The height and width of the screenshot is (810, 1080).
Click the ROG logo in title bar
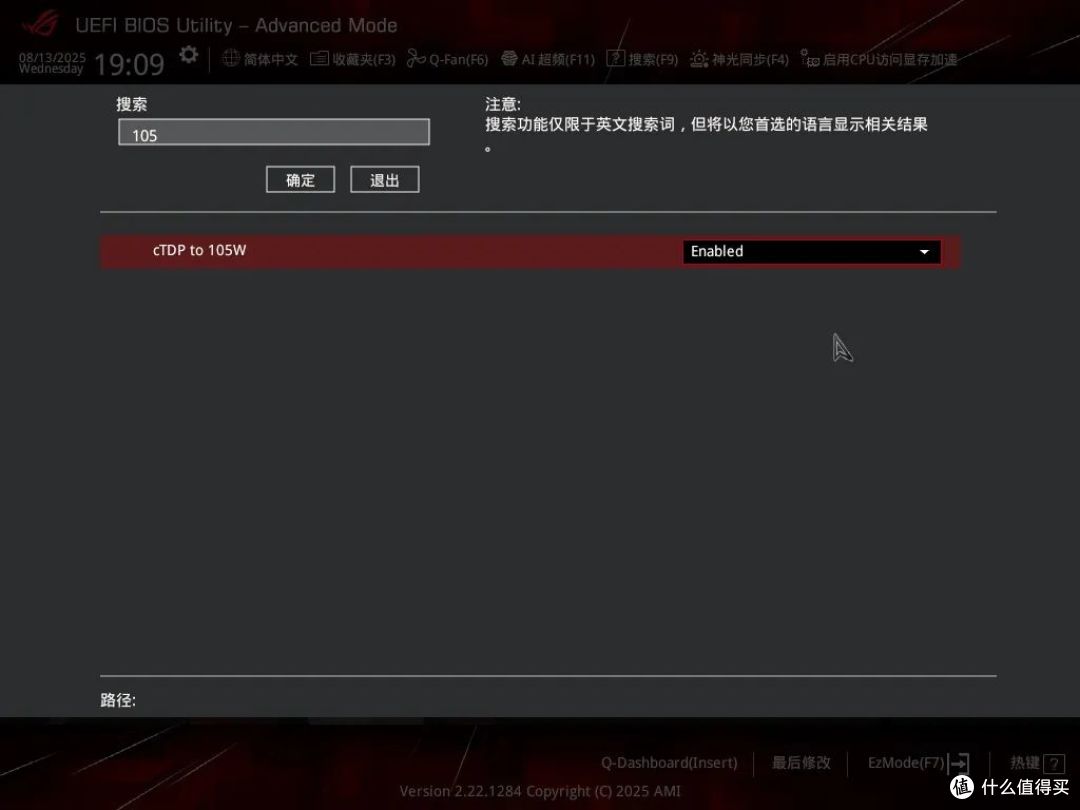40,23
